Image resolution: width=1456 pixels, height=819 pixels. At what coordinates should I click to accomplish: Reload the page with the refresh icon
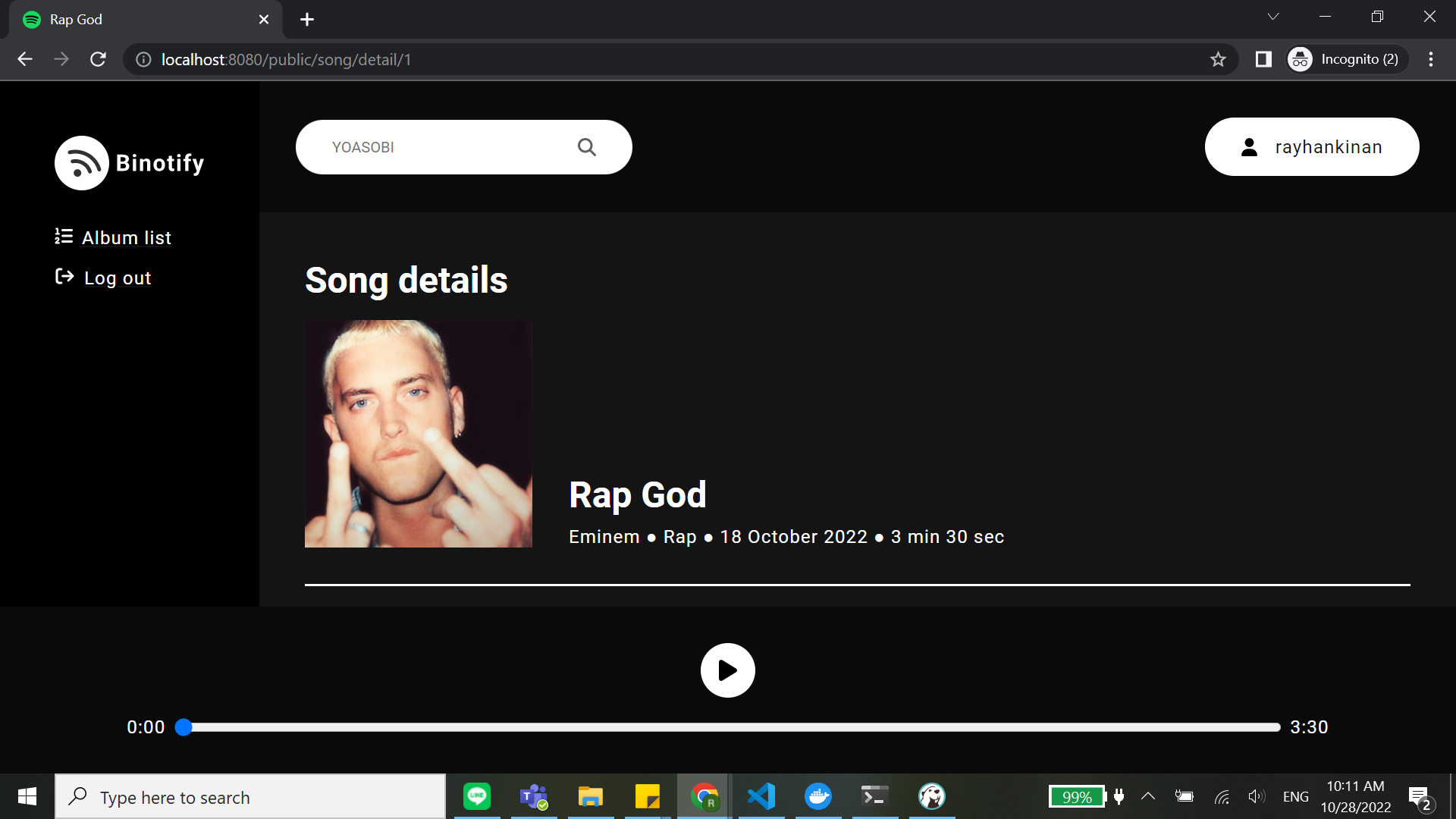pyautogui.click(x=98, y=59)
